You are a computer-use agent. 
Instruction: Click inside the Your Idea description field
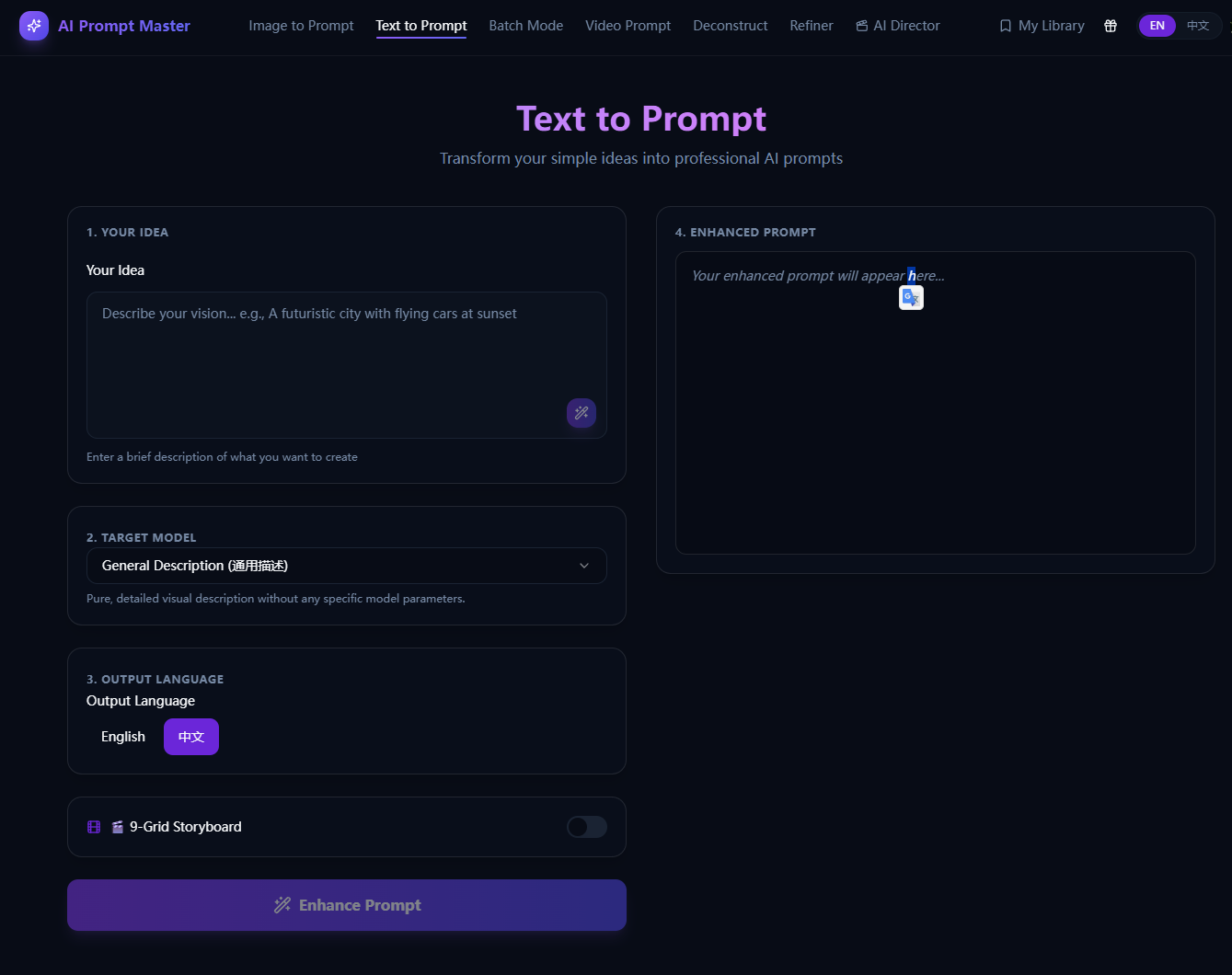point(346,363)
